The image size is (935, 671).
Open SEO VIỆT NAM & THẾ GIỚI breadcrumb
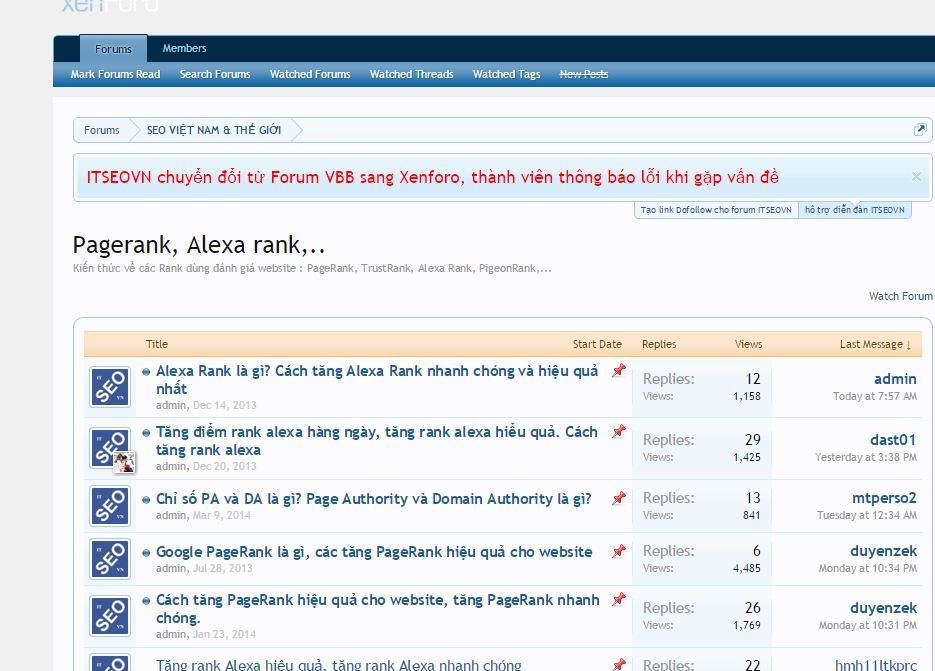point(214,130)
